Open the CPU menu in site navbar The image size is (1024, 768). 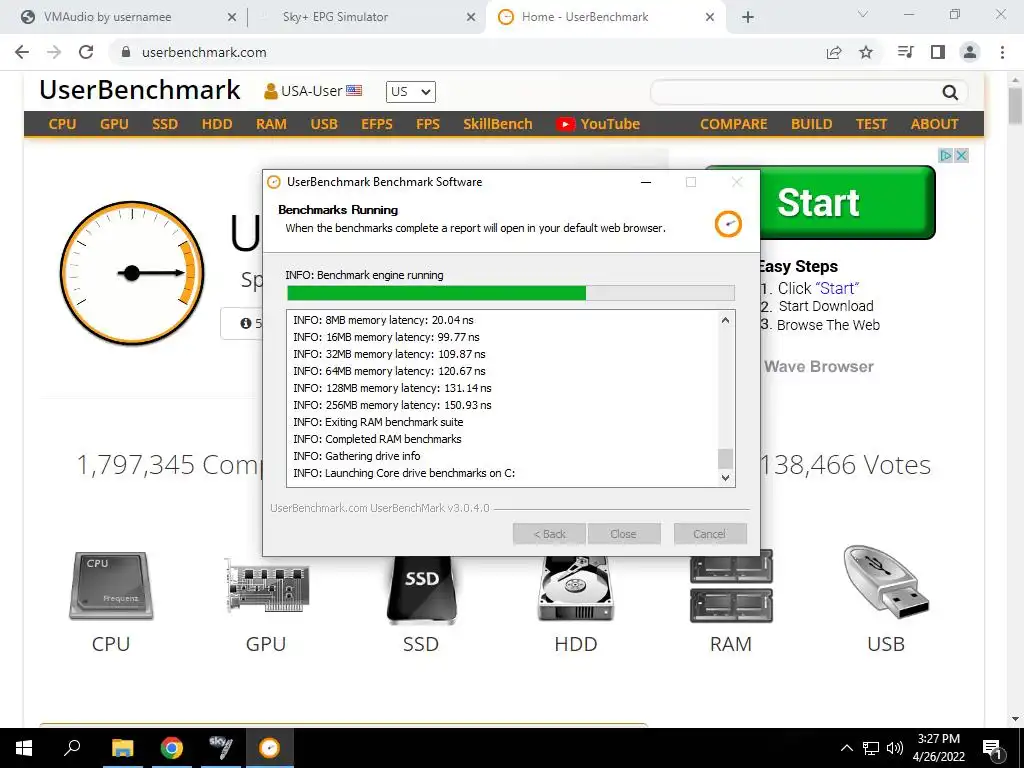(x=62, y=124)
